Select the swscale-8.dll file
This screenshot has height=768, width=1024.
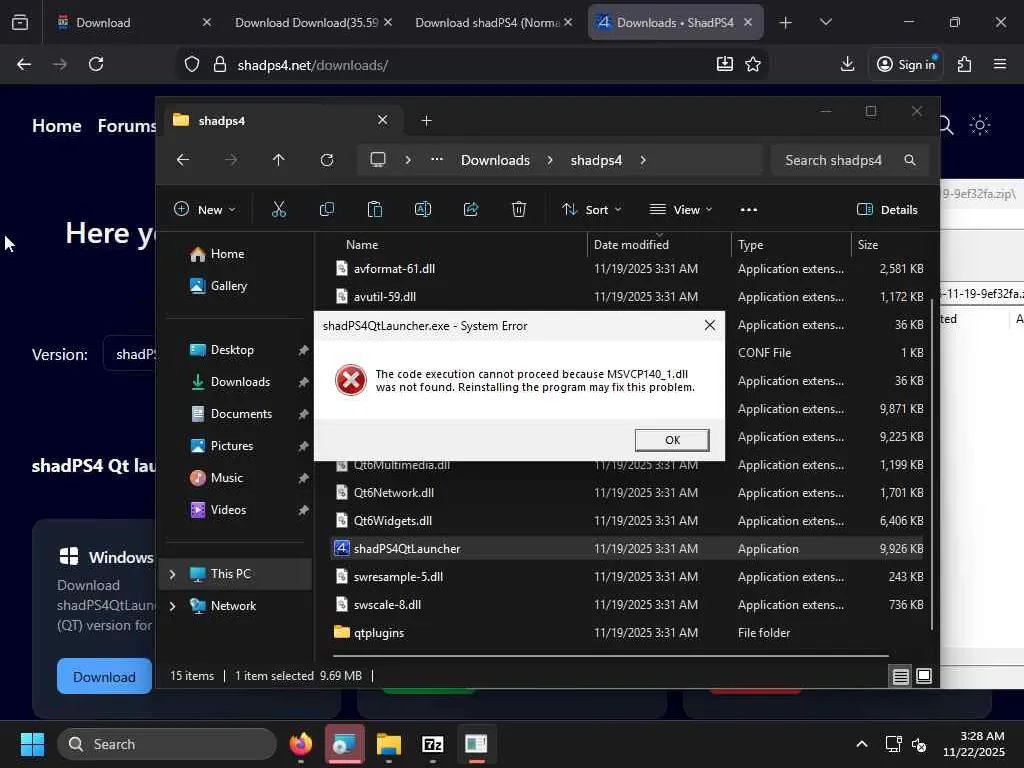point(387,605)
